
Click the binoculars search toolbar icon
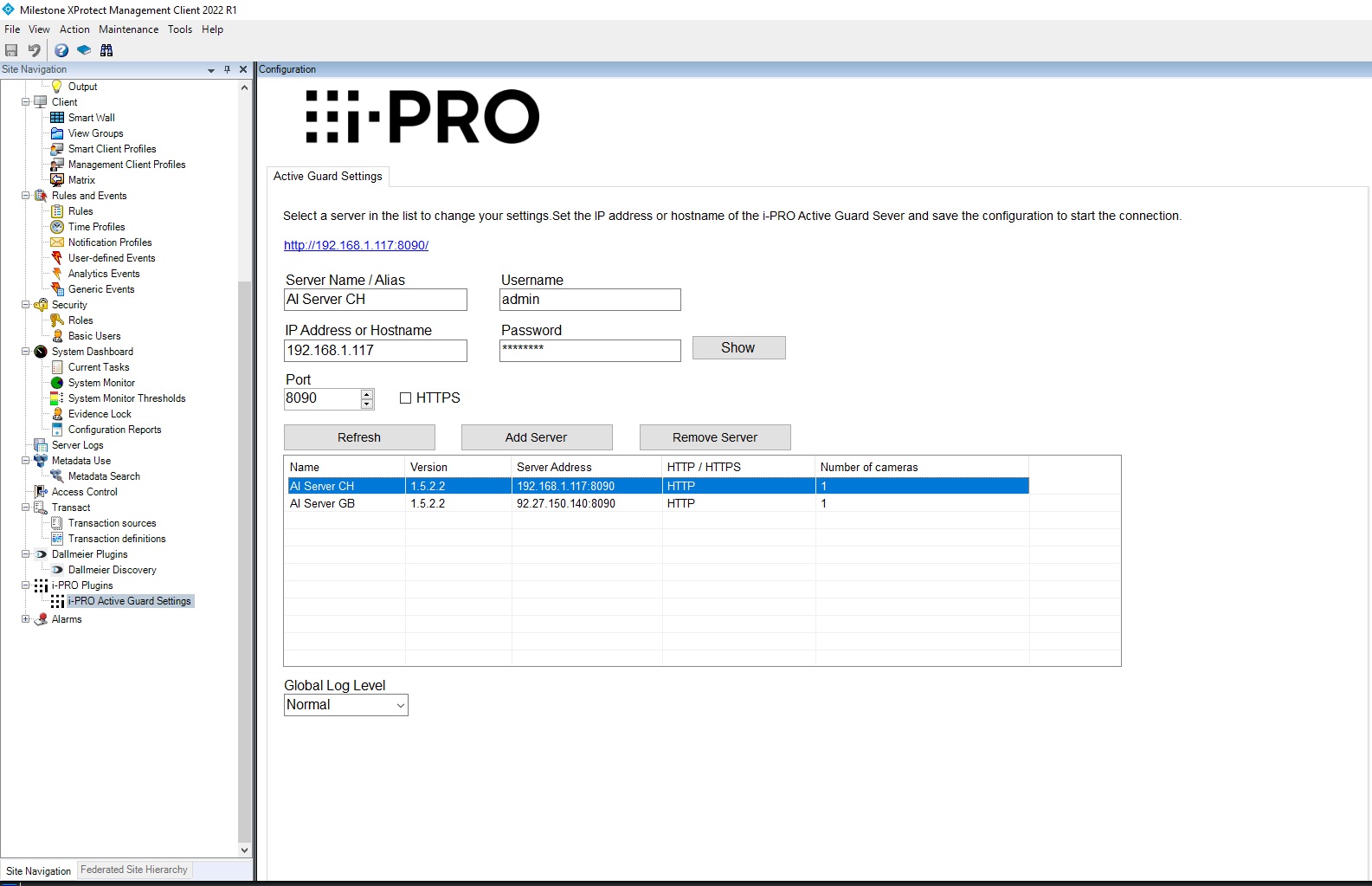coord(106,50)
